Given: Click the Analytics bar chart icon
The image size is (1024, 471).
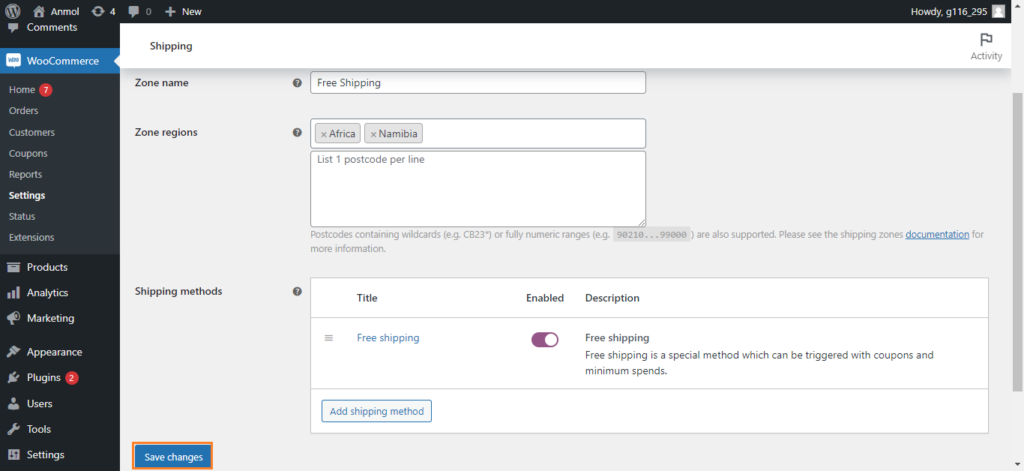Looking at the screenshot, I should point(13,293).
